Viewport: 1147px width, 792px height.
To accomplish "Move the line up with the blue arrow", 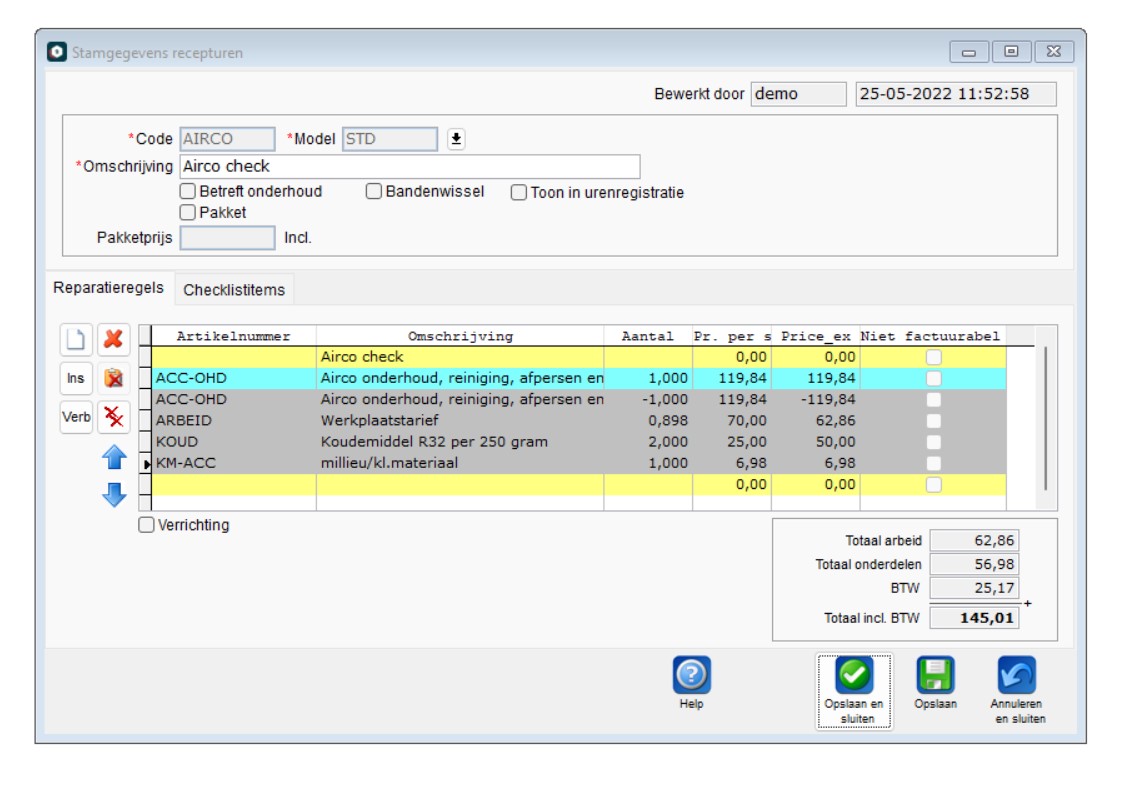I will click(114, 457).
